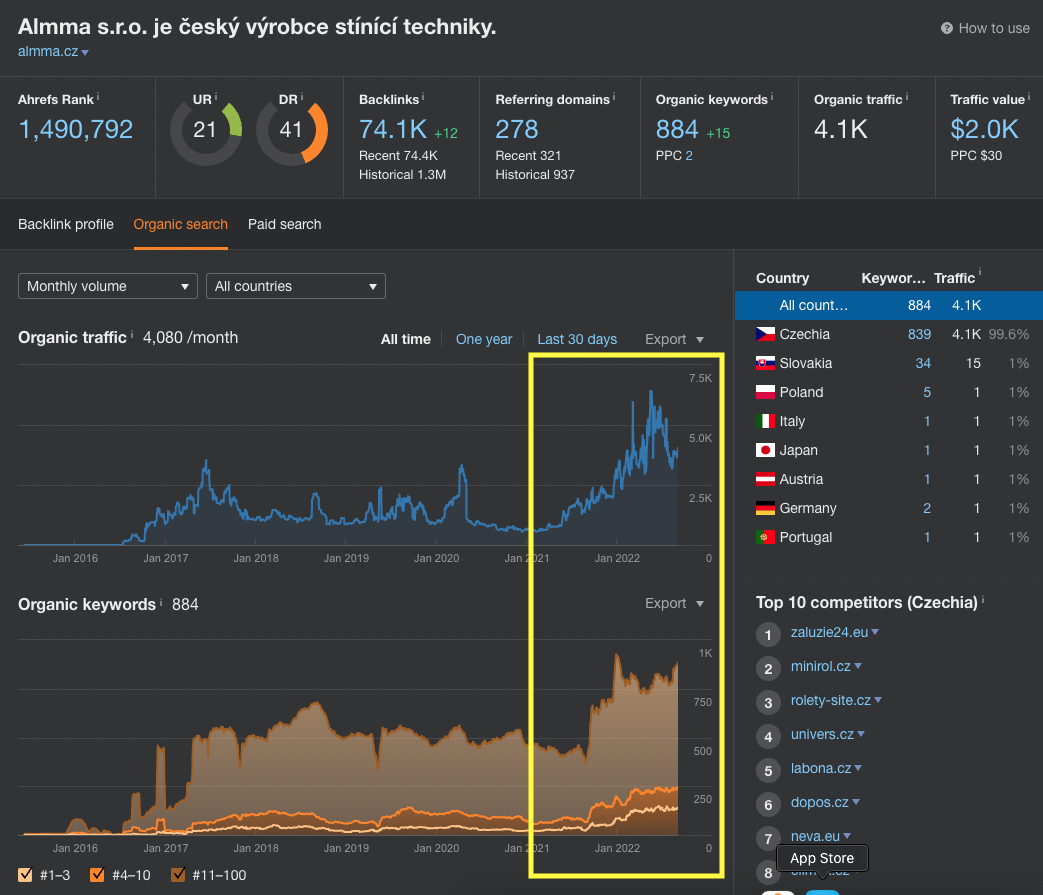1043x895 pixels.
Task: Click the Organic traffic chart info icon
Action: coord(132,334)
